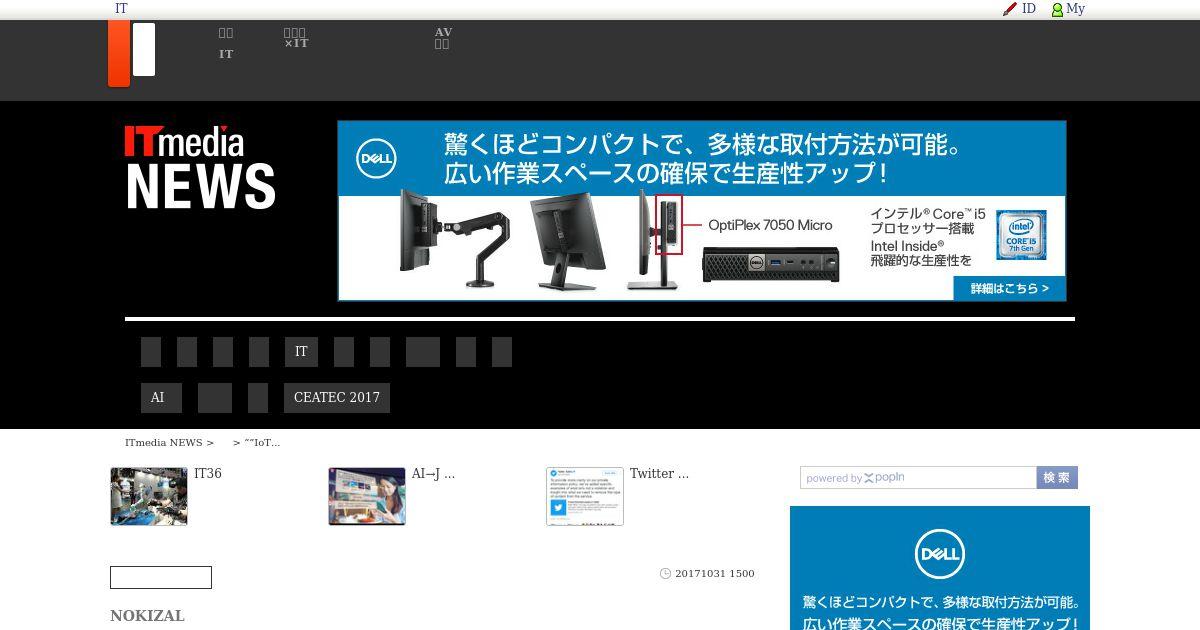Focus the popIn search input field
This screenshot has width=1200, height=630.
coord(918,478)
